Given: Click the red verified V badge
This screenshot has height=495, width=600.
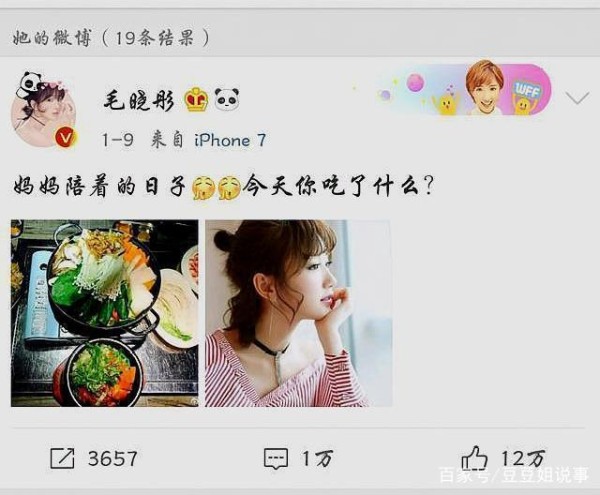Looking at the screenshot, I should coord(66,137).
